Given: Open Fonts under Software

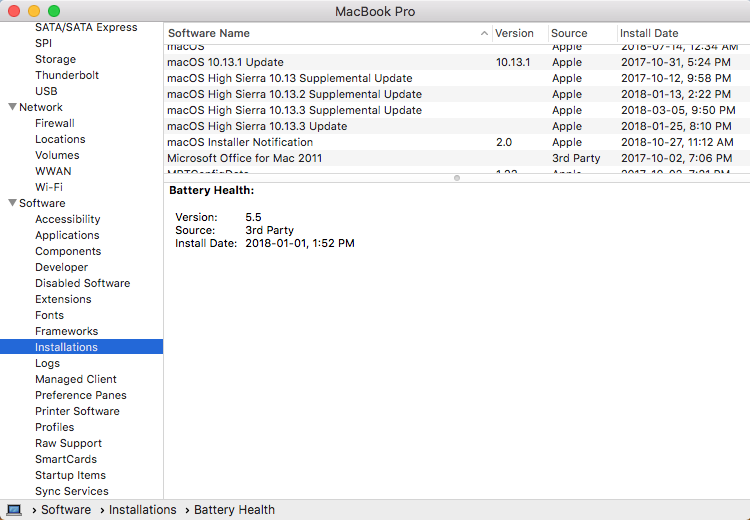Looking at the screenshot, I should click(49, 315).
